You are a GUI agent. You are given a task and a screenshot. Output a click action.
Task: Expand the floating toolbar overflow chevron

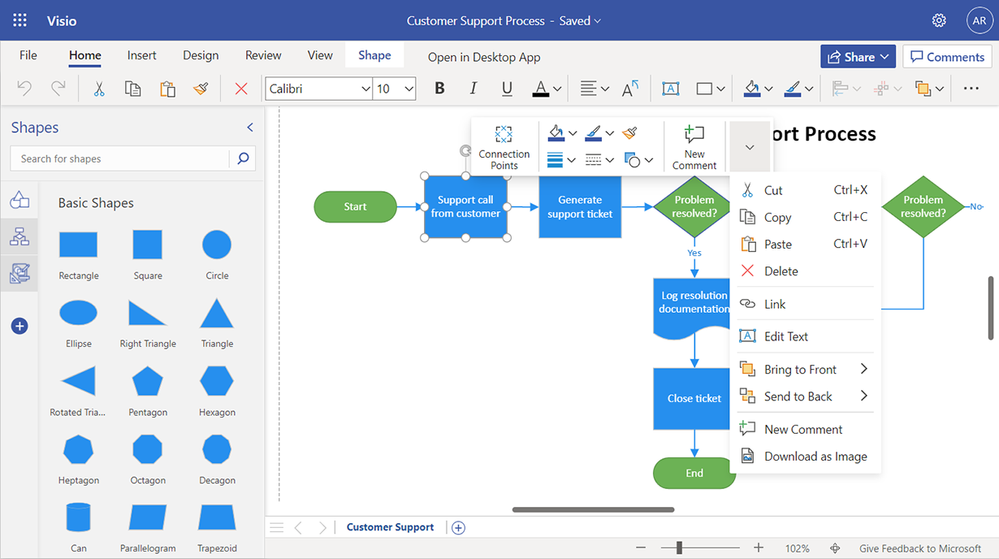pos(750,147)
